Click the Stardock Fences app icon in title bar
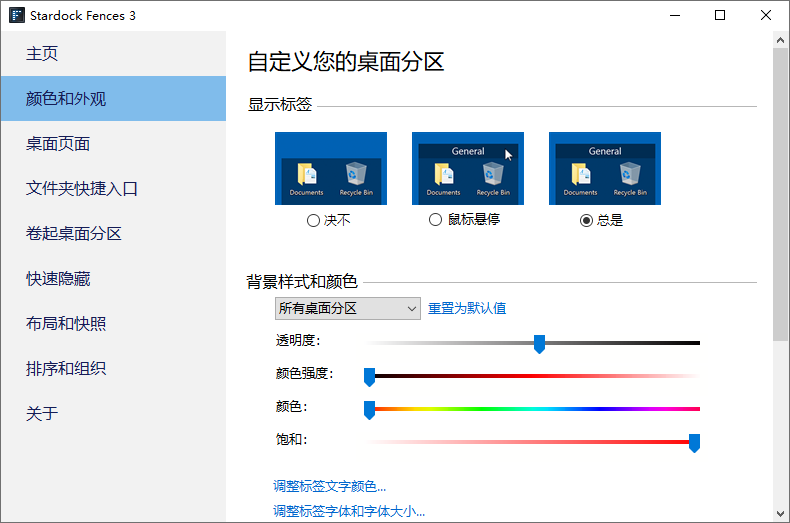This screenshot has width=790, height=523. click(17, 15)
